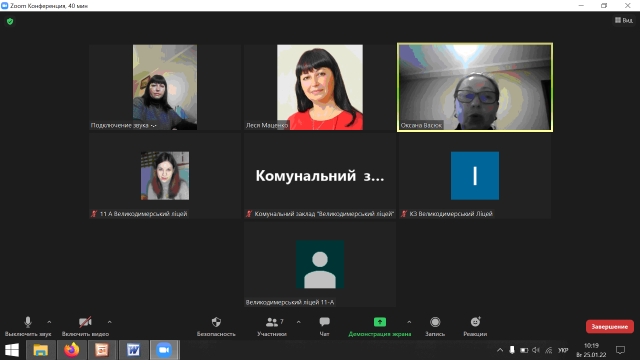Open Firefox from taskbar
The height and width of the screenshot is (360, 640).
(71, 350)
